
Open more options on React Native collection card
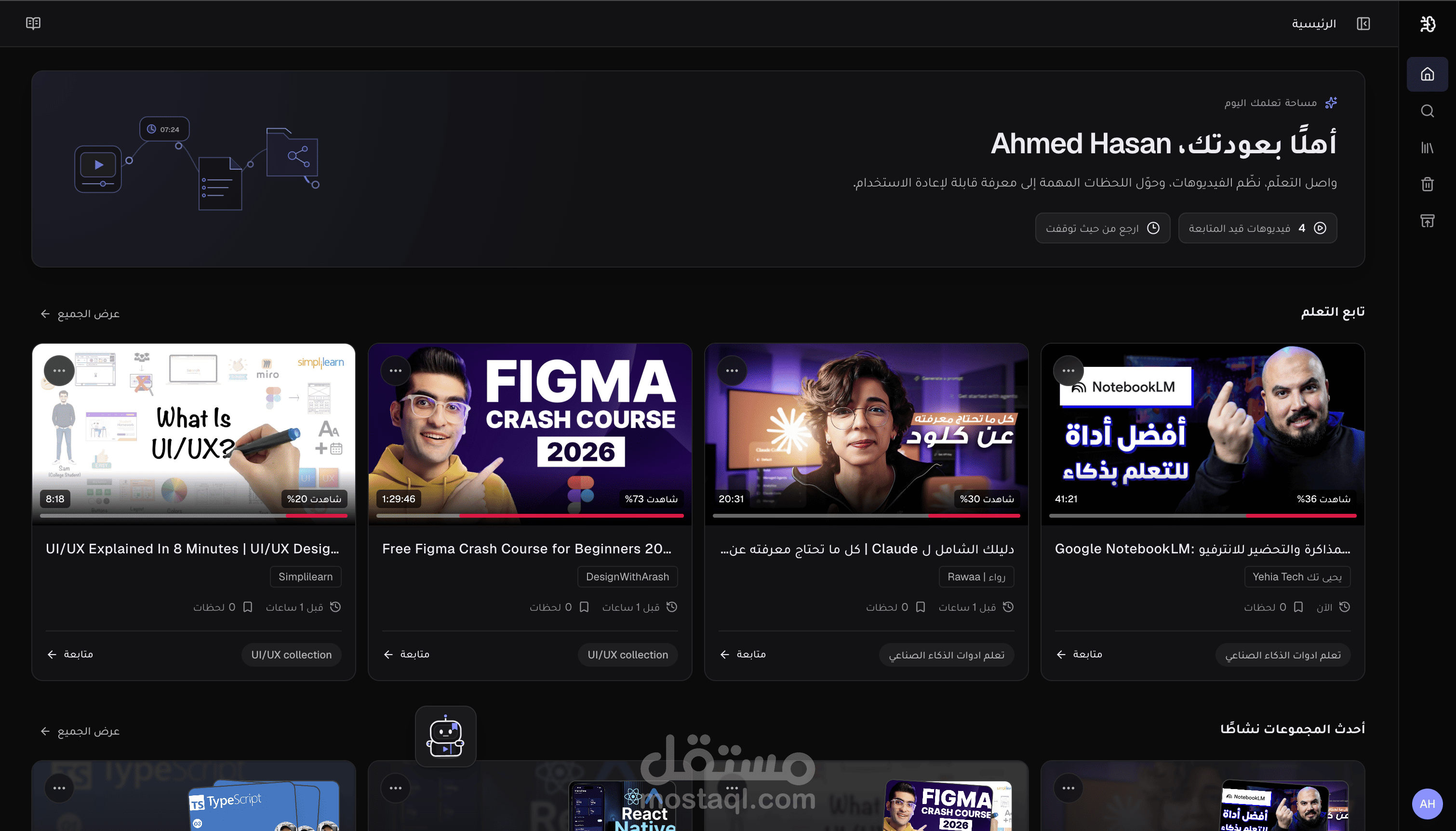[395, 788]
